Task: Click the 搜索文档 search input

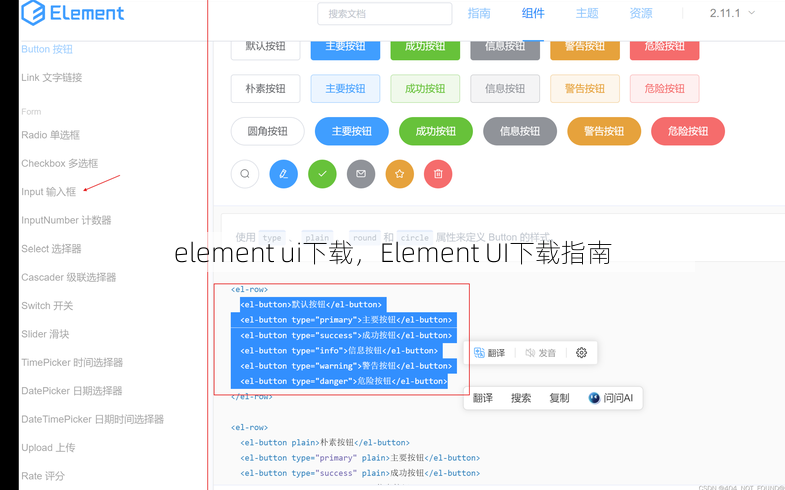Action: tap(384, 14)
